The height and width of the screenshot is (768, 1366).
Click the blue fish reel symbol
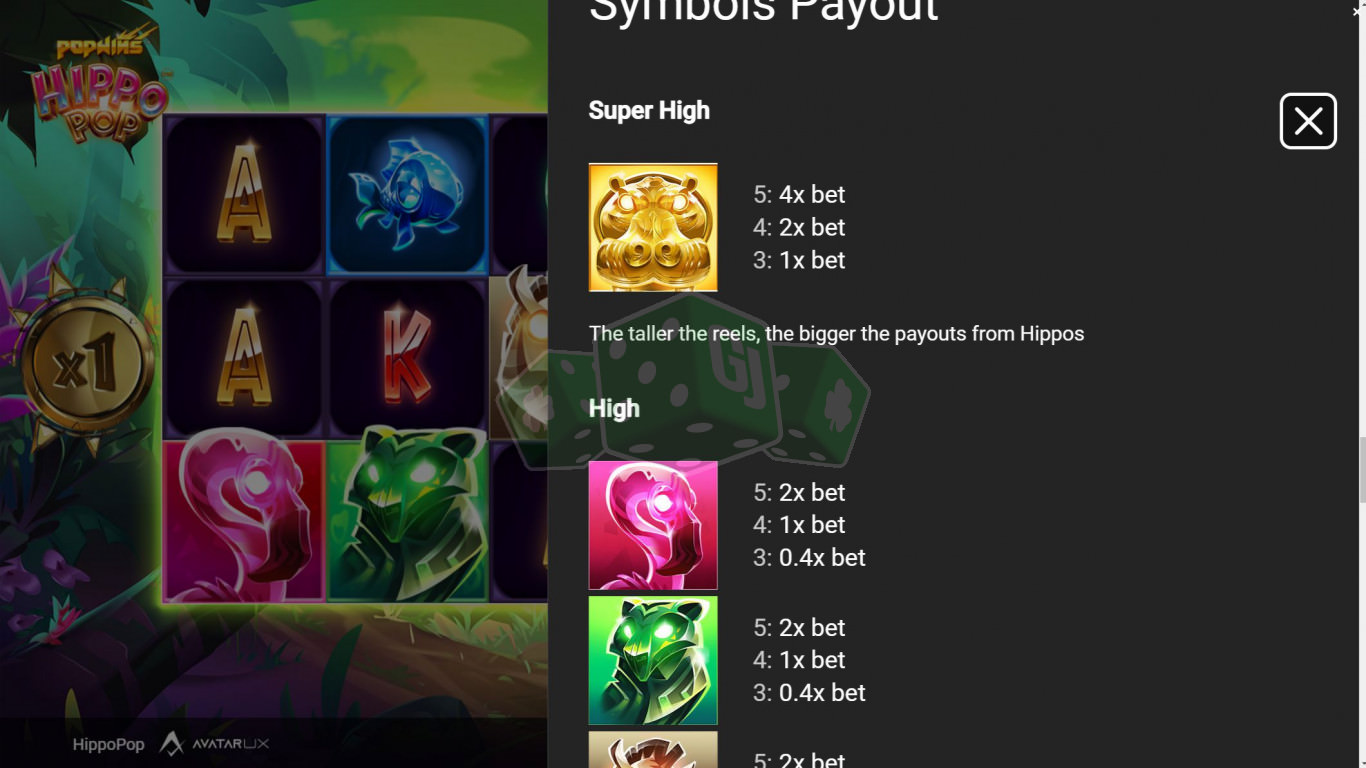click(408, 194)
